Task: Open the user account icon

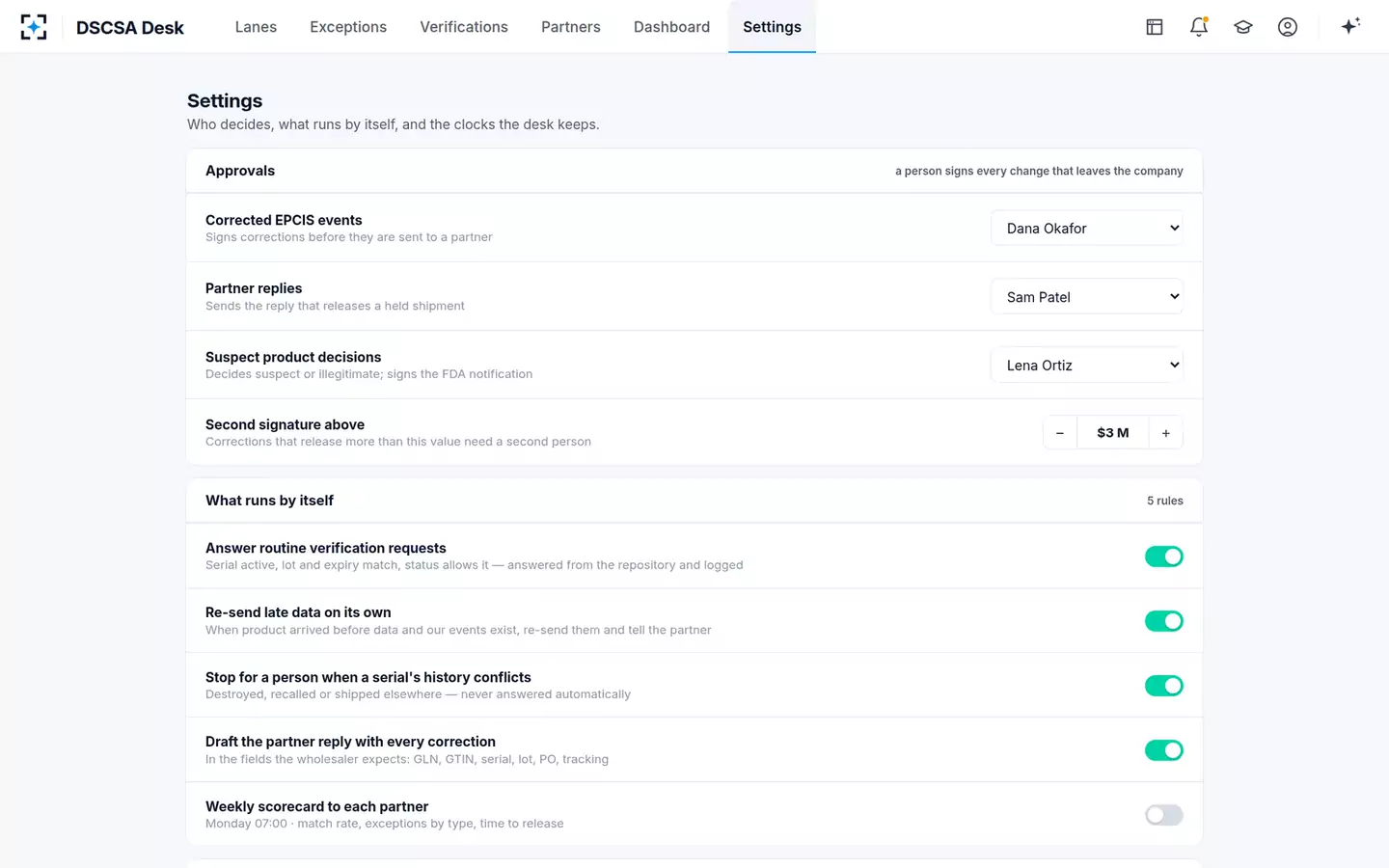Action: pyautogui.click(x=1288, y=27)
